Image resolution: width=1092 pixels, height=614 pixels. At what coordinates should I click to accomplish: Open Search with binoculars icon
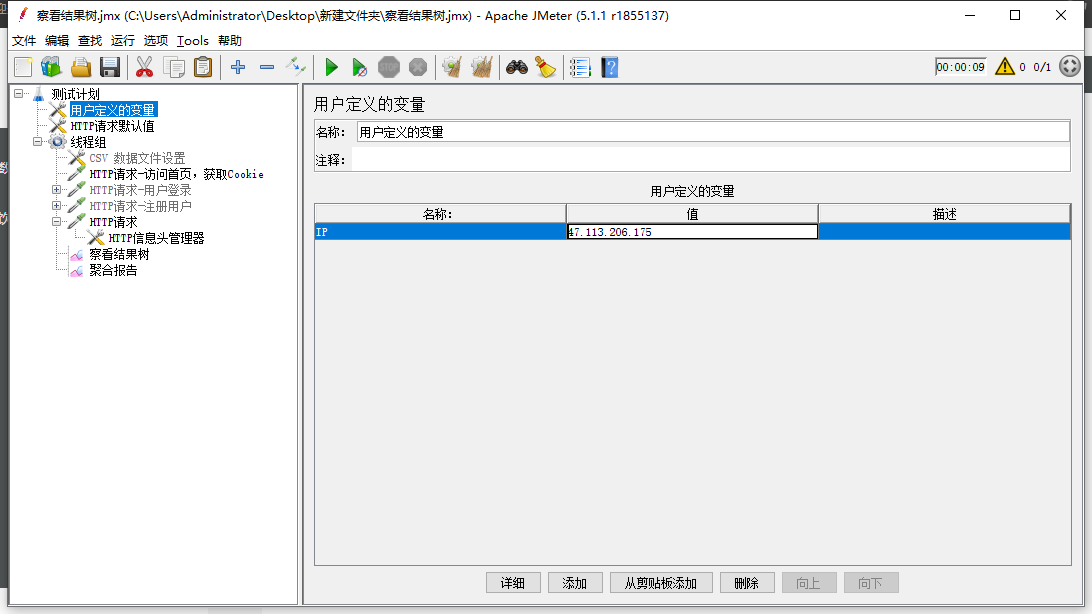point(517,67)
